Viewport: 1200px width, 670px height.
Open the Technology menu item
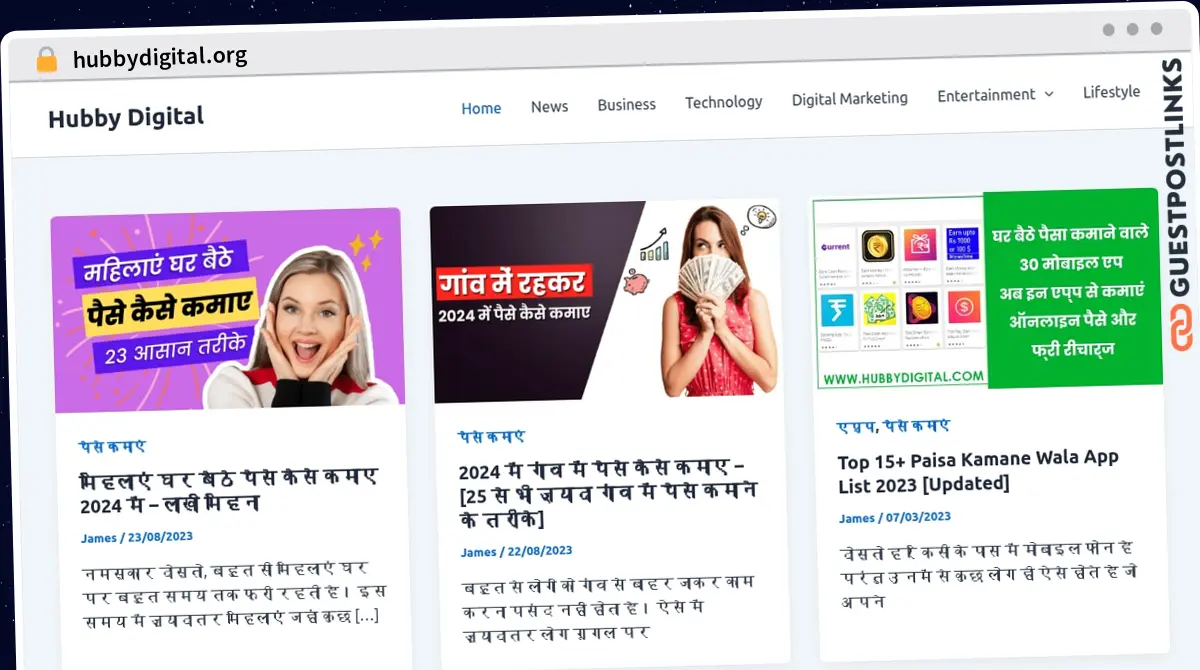[724, 102]
